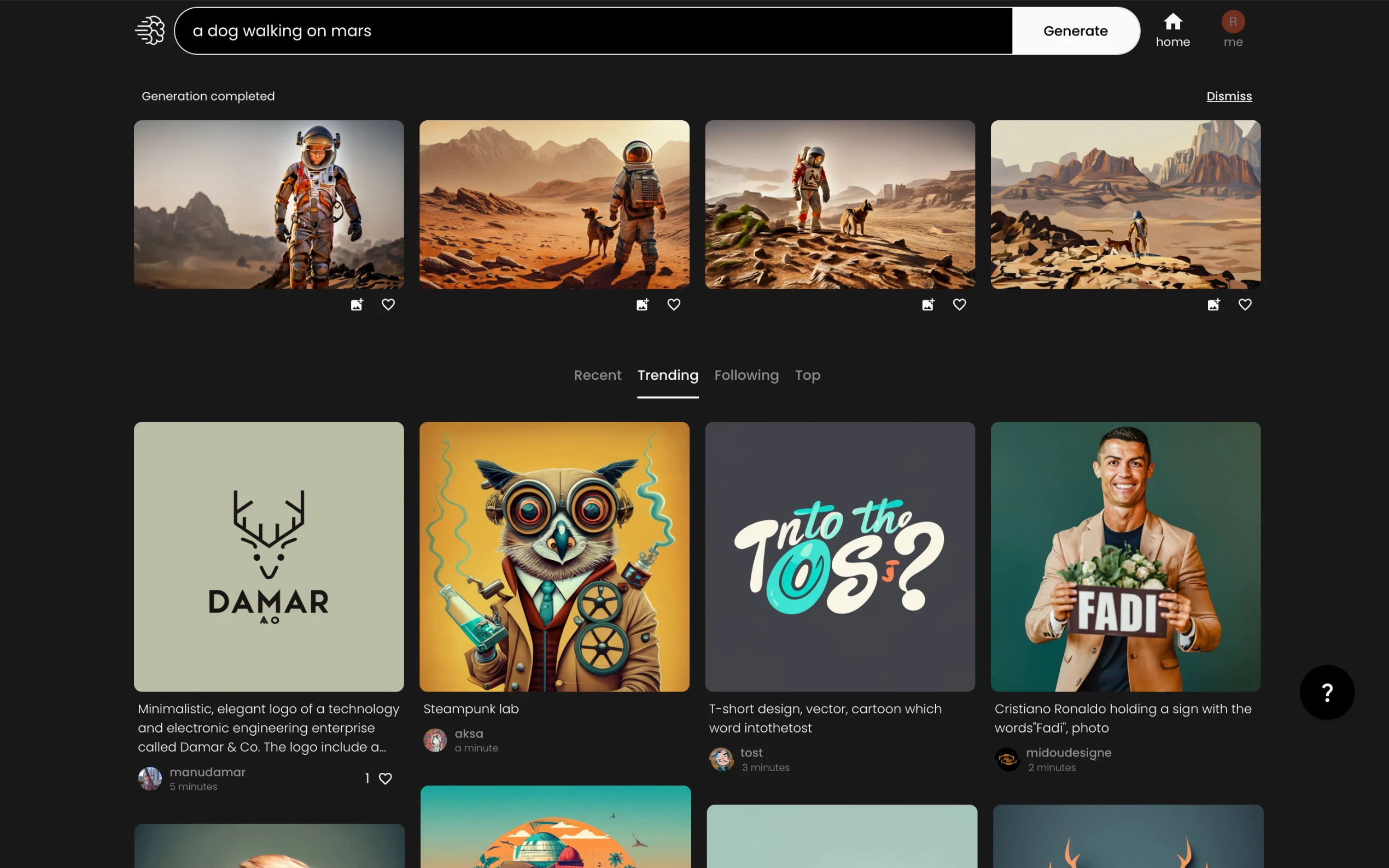Open the Steampunk lab owl image
The width and height of the screenshot is (1389, 868).
click(x=554, y=557)
